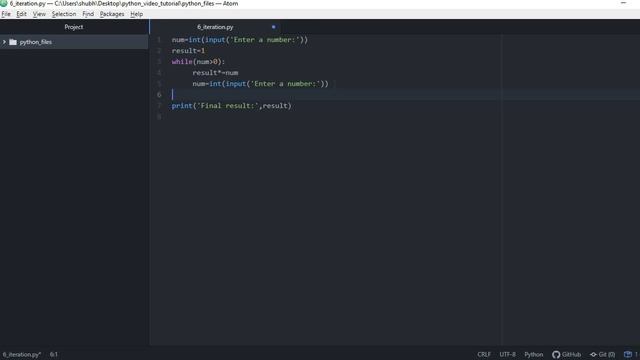640x360 pixels.
Task: Place cursor on the 'result=1' line
Action: 188,51
